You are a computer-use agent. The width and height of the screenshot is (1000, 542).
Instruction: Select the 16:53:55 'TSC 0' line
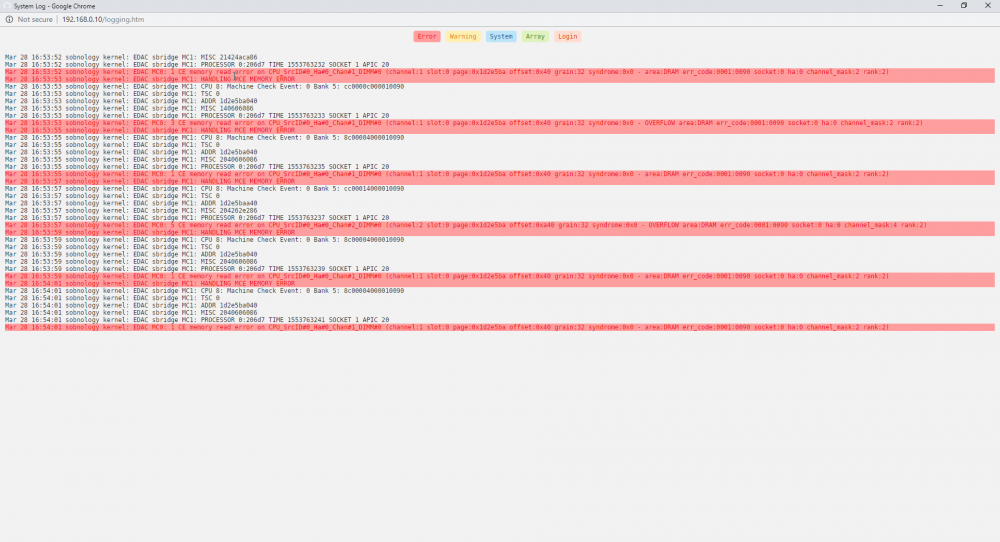pyautogui.click(x=112, y=145)
